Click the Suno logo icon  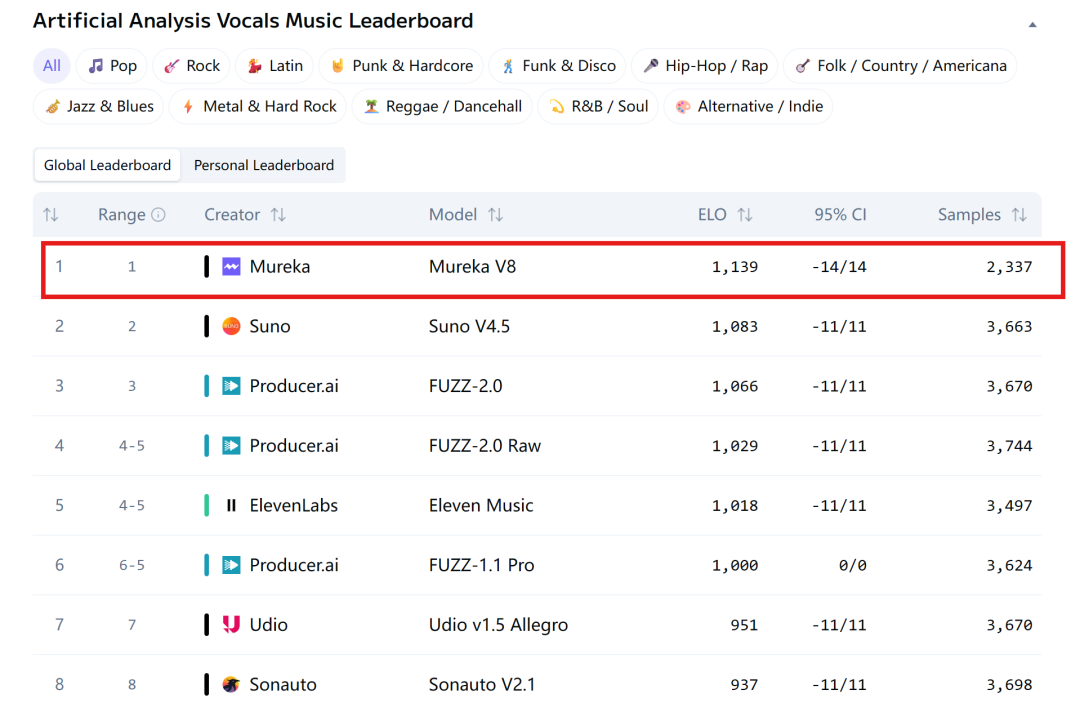pyautogui.click(x=231, y=326)
